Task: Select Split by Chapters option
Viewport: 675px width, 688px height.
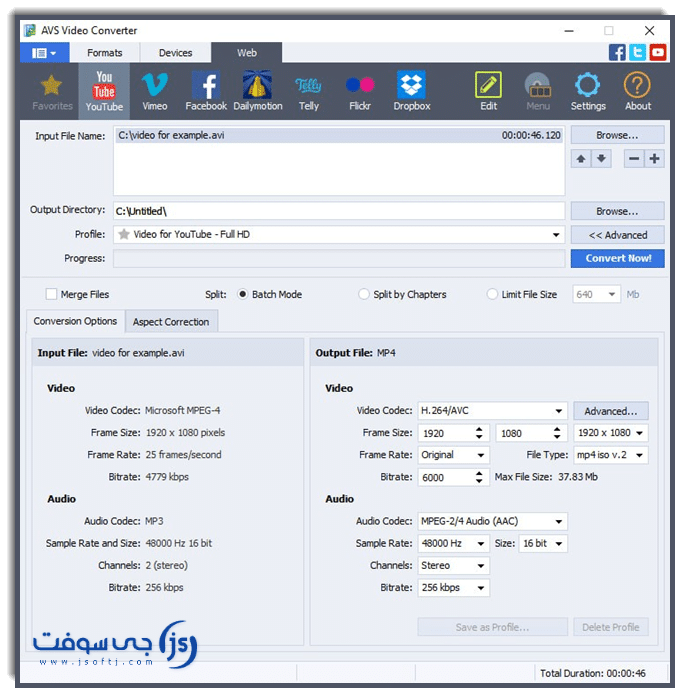Action: 363,294
